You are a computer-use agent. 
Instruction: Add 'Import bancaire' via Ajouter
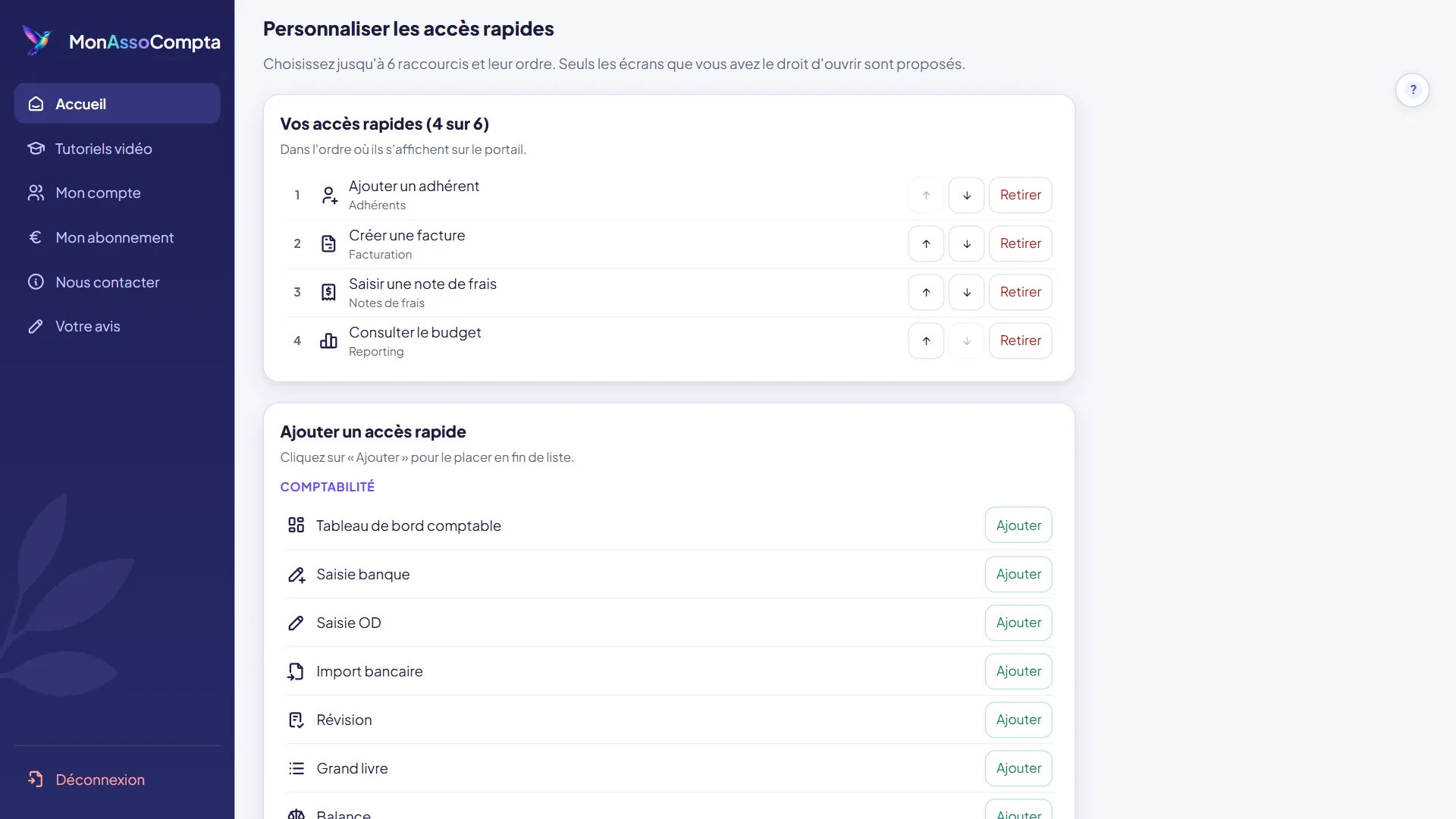[x=1018, y=671]
